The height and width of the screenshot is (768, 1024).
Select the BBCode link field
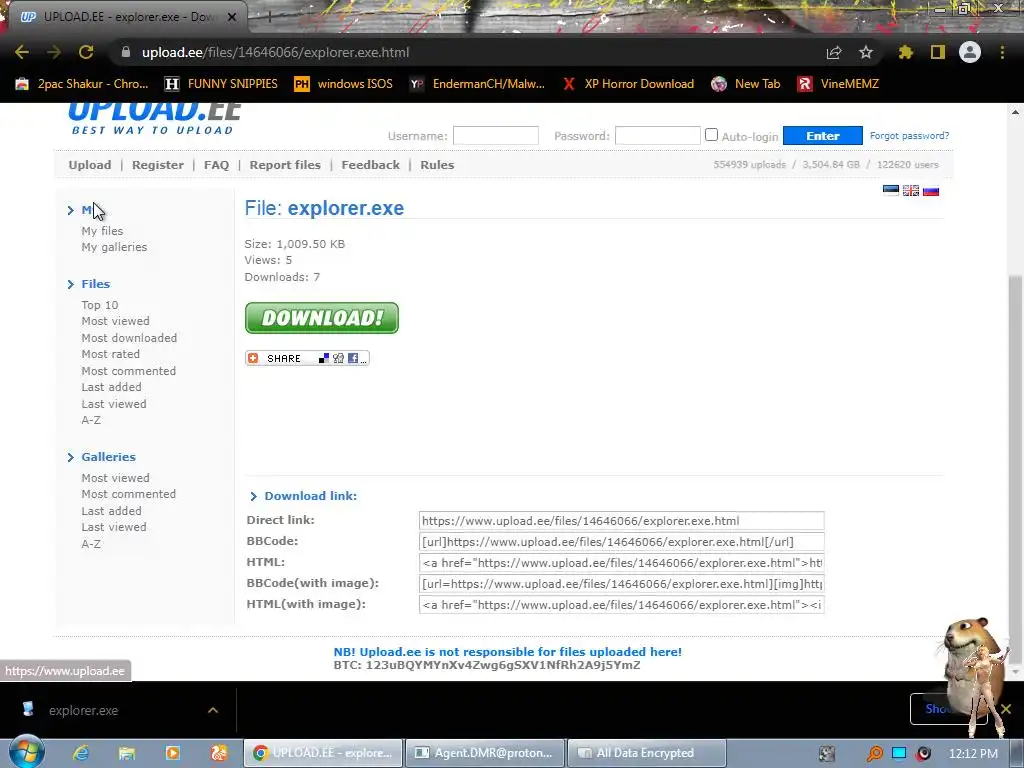point(621,541)
